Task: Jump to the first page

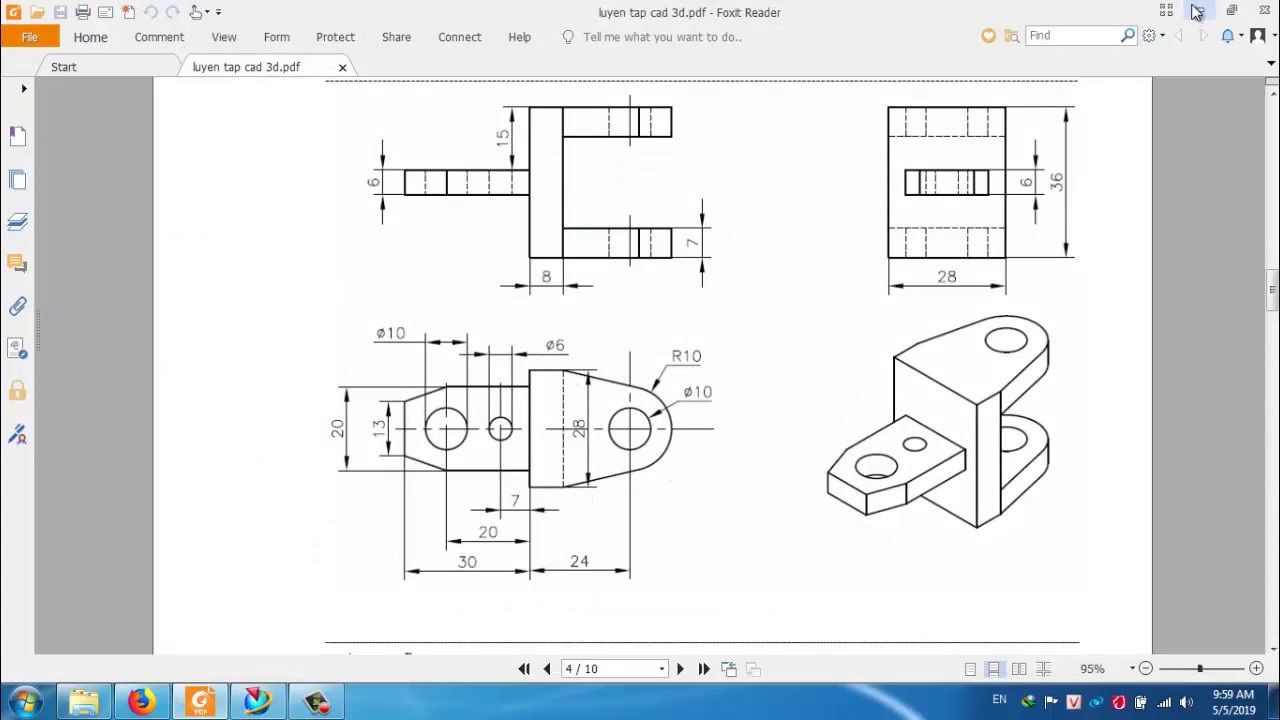Action: (524, 669)
